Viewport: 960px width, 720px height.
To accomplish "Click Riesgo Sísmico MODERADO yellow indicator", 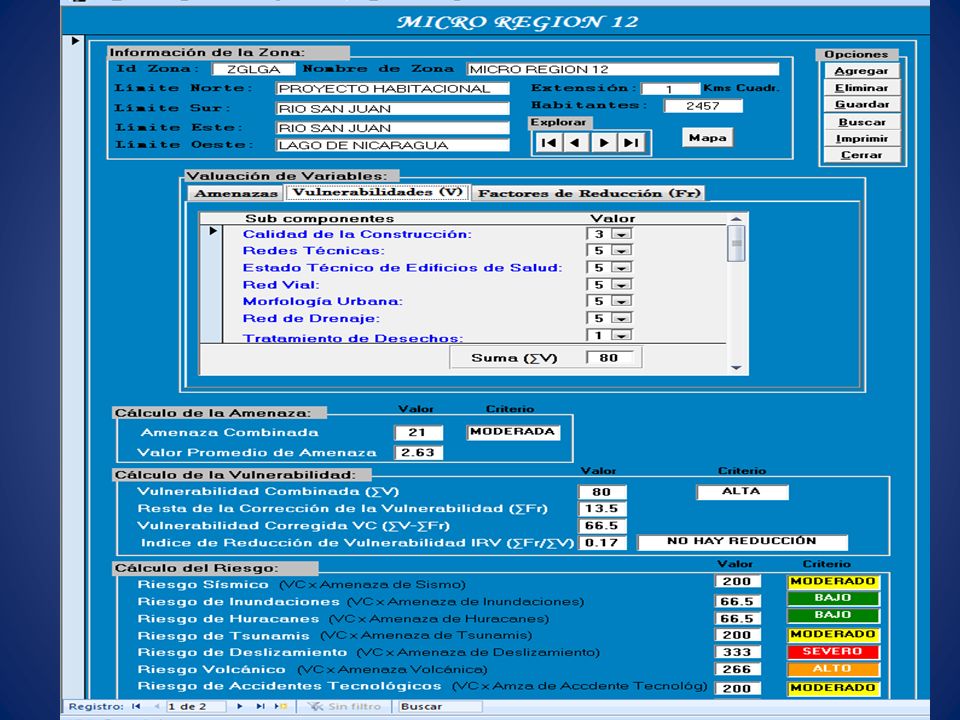I will (833, 582).
